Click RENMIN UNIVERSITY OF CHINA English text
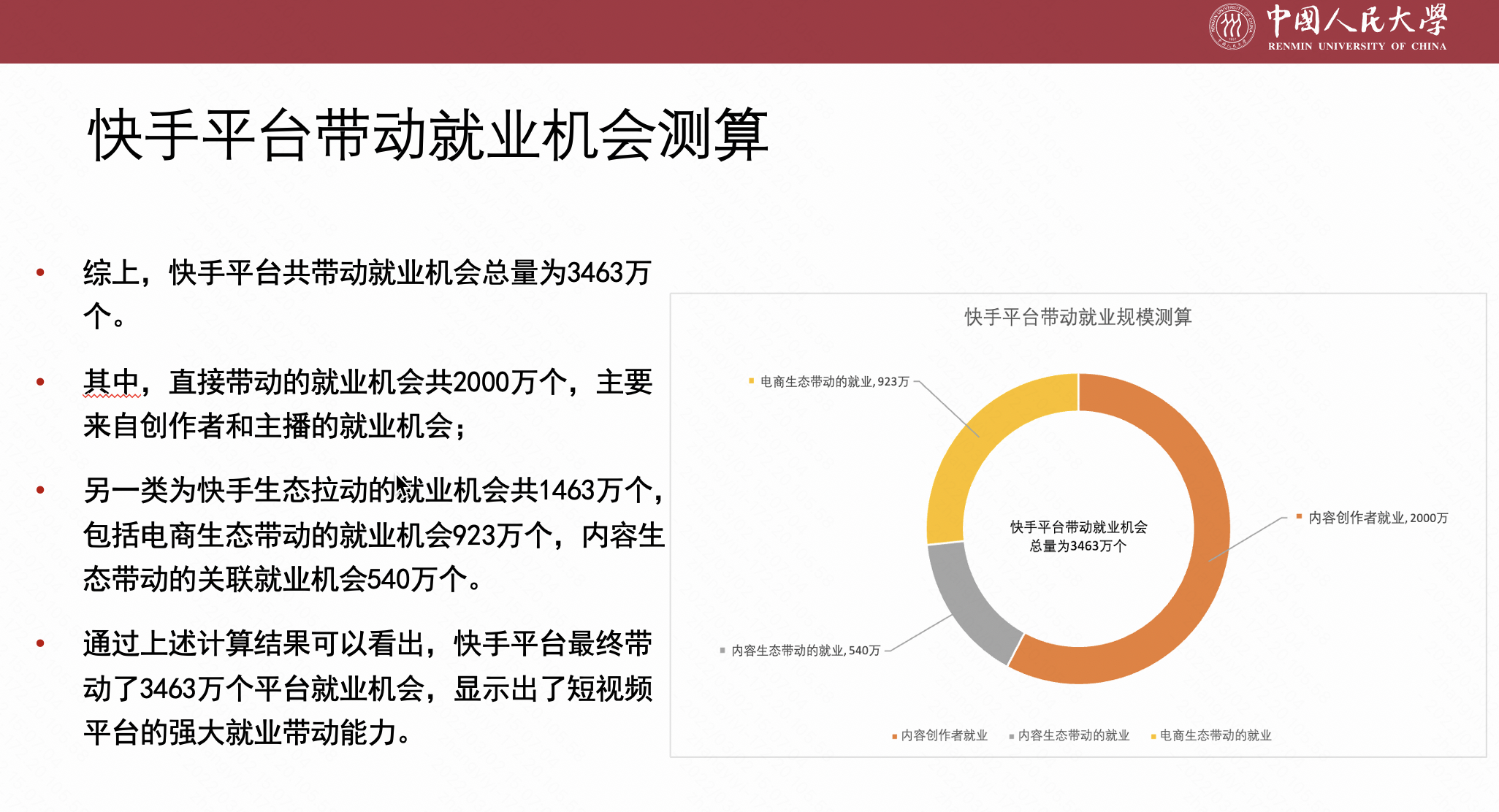The image size is (1499, 812). coord(1357,46)
